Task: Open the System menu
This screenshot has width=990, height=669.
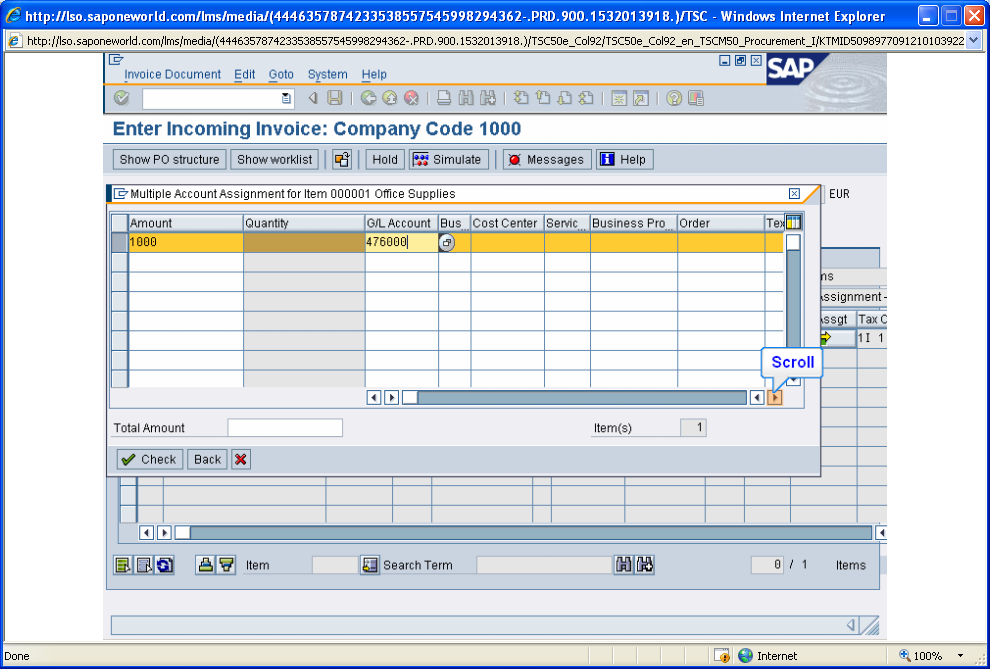Action: click(x=328, y=74)
